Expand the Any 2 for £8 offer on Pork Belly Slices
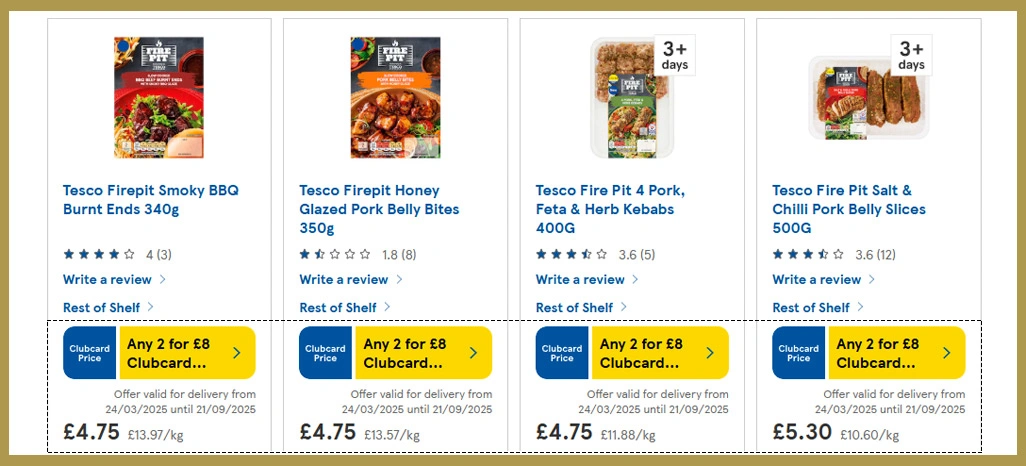 click(x=896, y=353)
